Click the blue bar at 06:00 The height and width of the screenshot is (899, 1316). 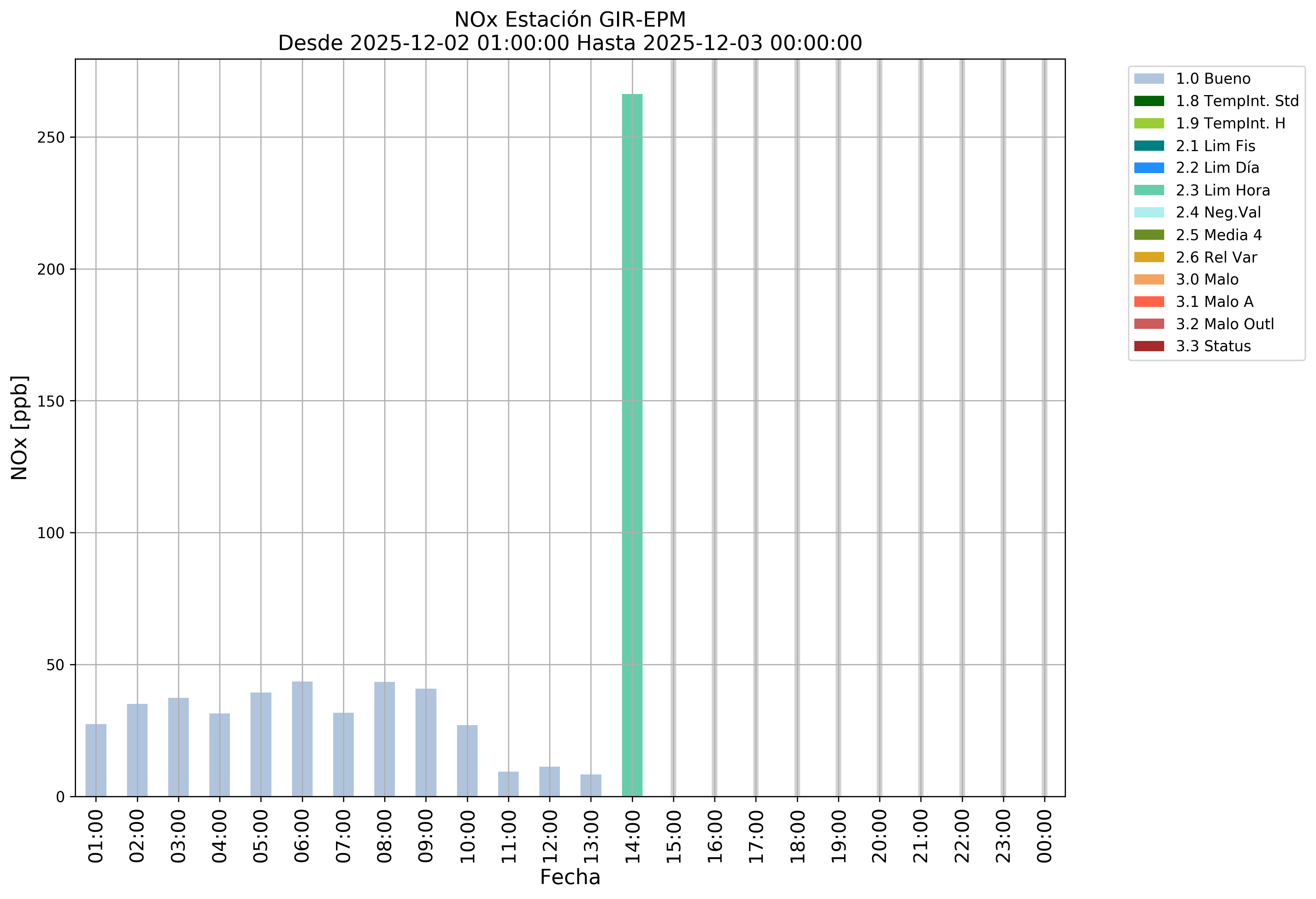(x=302, y=739)
